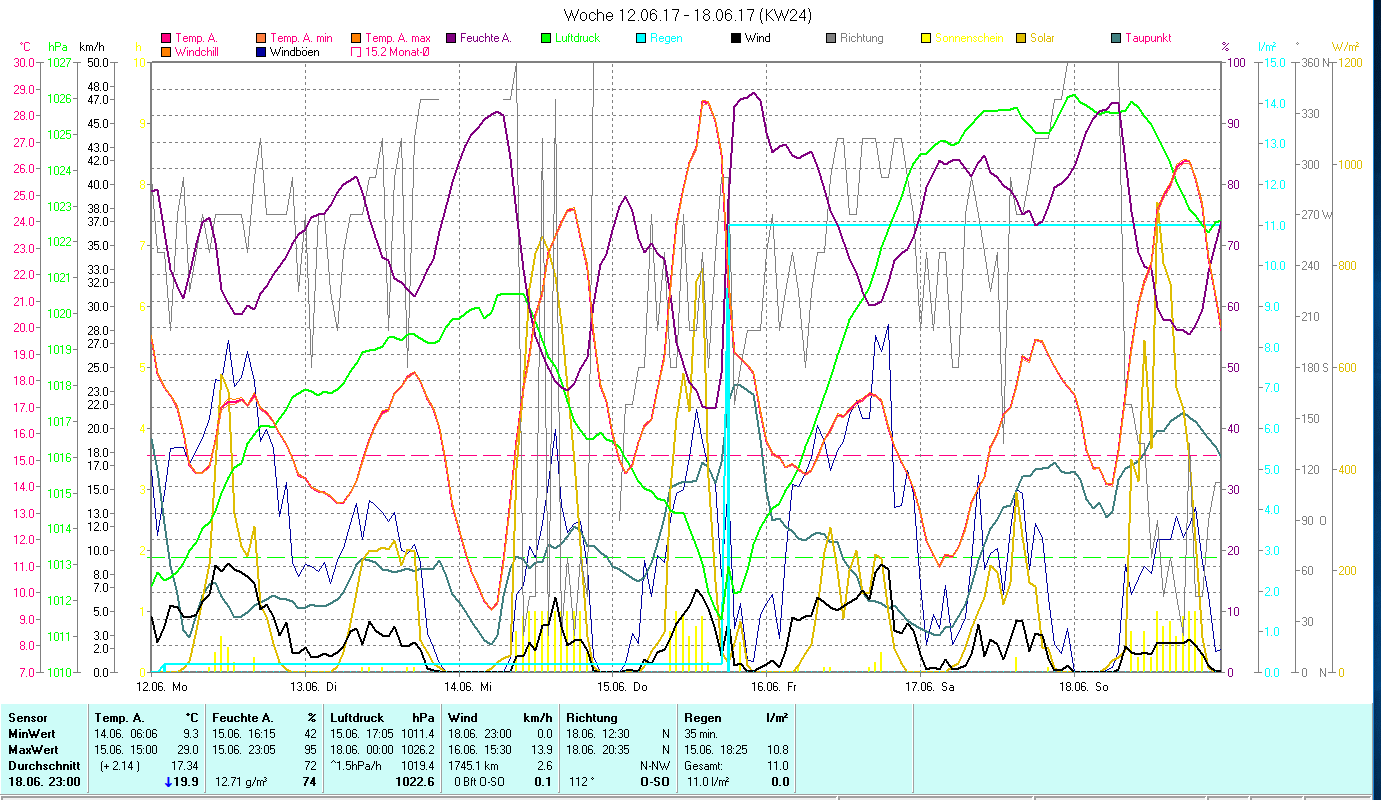The width and height of the screenshot is (1381, 800).
Task: Click the 18.06. So date label
Action: [1083, 687]
